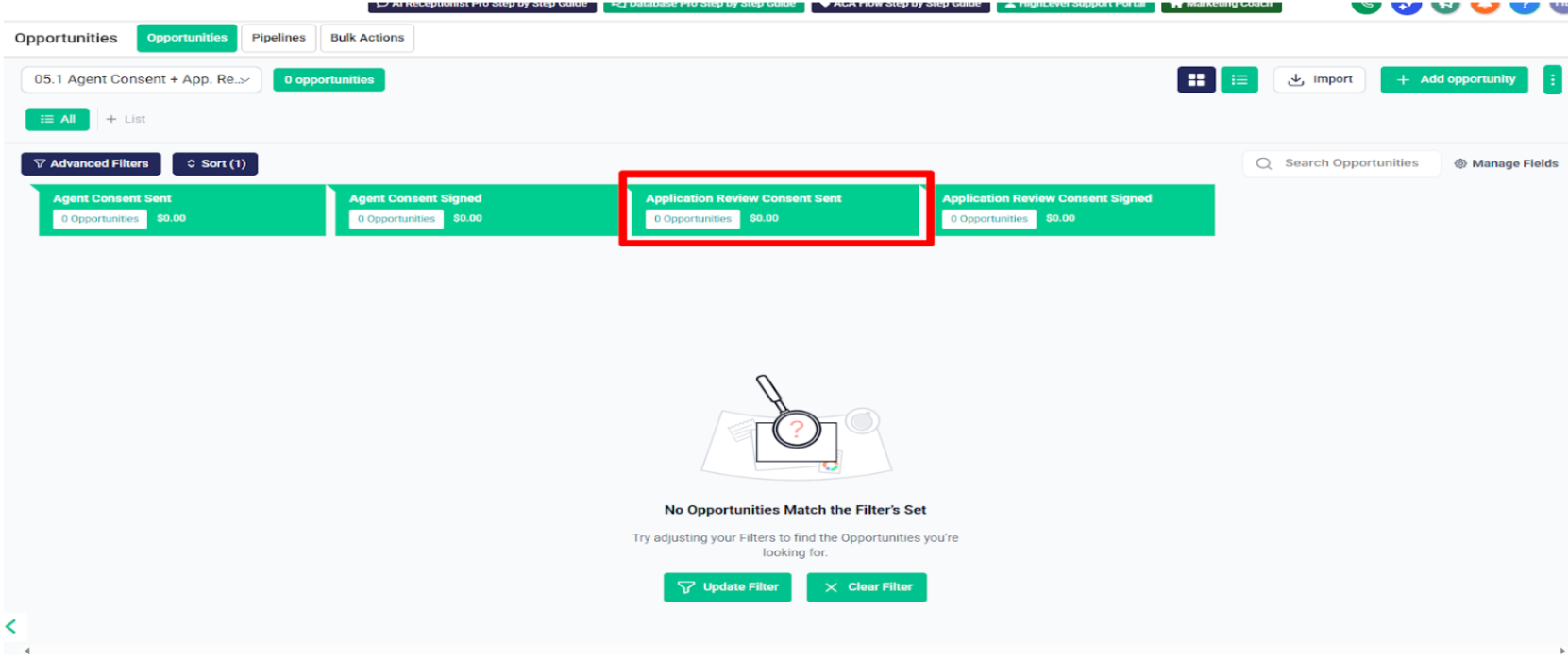Viewport: 1568px width, 661px height.
Task: Open Advanced Filters panel
Action: click(x=91, y=163)
